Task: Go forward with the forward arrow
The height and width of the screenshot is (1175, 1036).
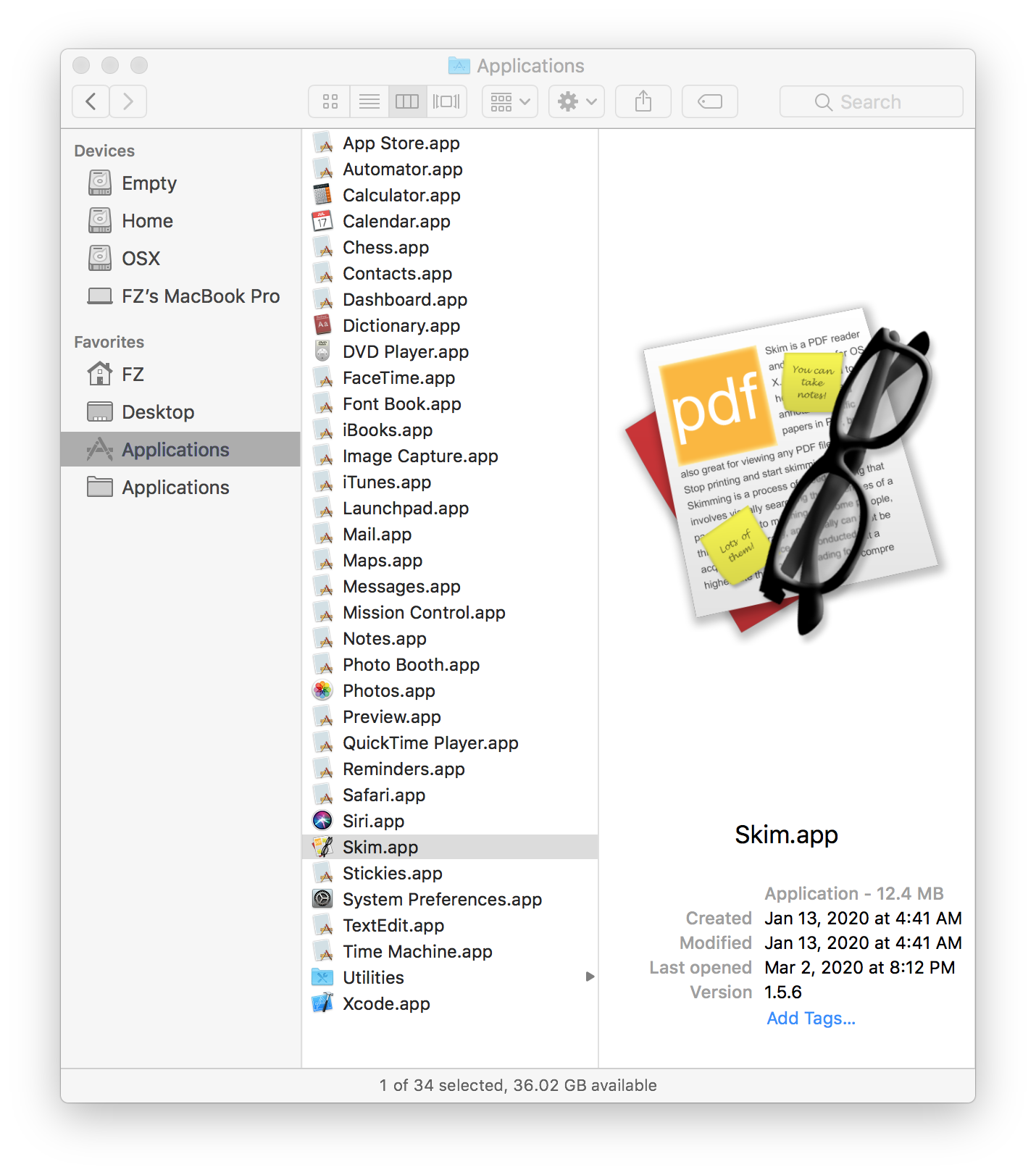Action: [x=128, y=101]
